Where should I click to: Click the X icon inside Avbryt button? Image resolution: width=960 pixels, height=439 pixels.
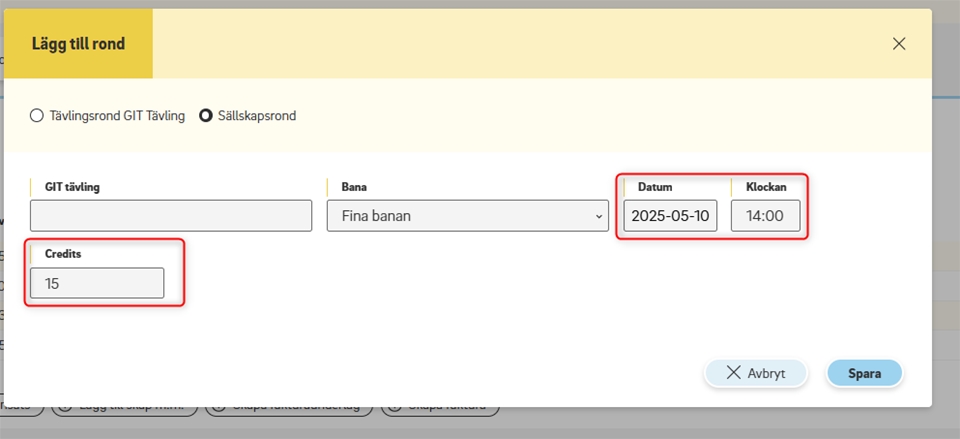coord(733,373)
